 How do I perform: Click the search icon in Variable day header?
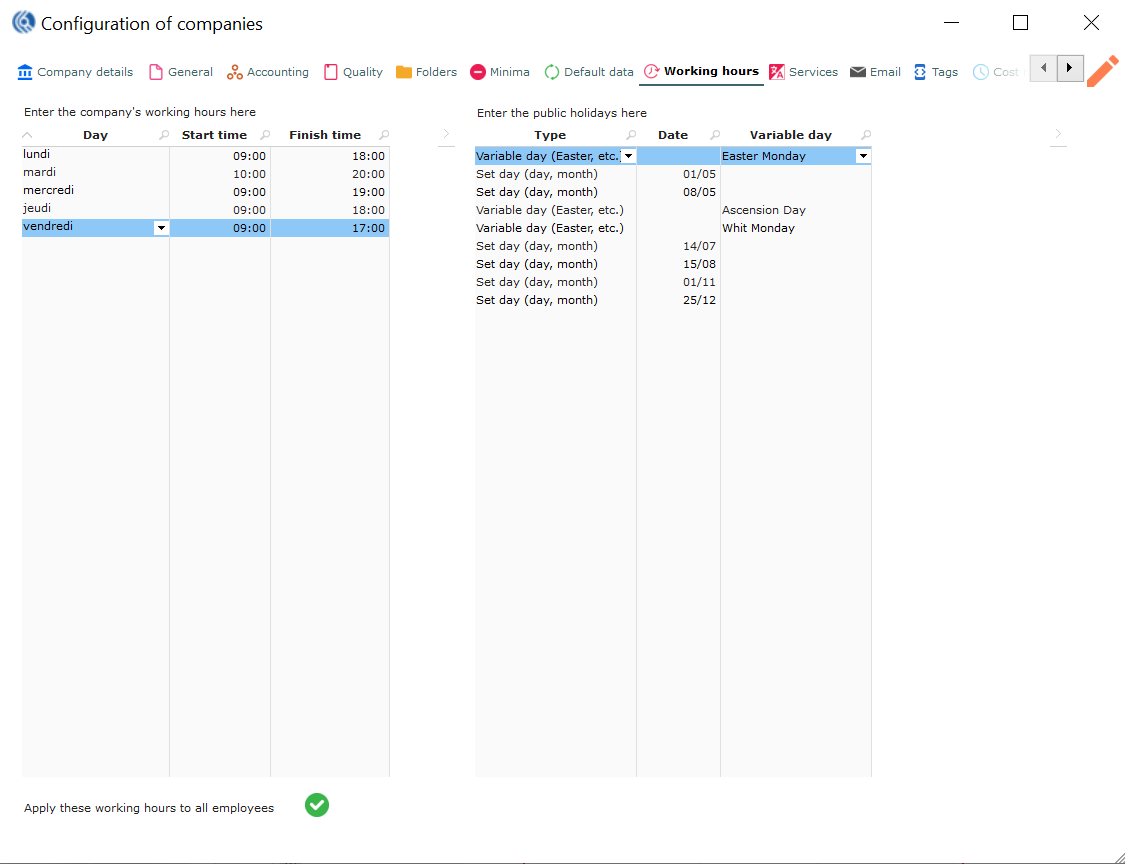(866, 135)
